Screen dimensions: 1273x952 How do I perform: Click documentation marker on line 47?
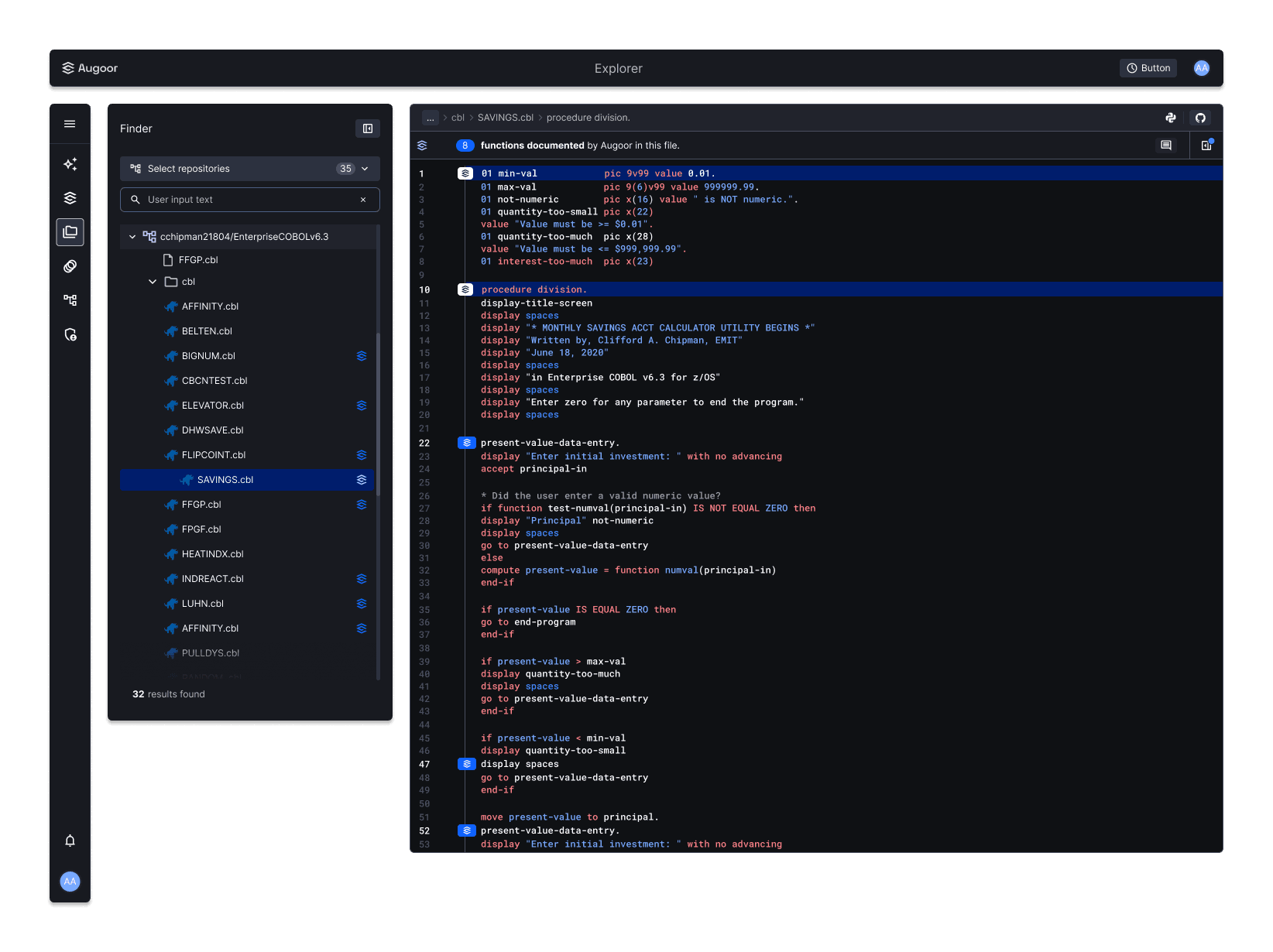(467, 764)
